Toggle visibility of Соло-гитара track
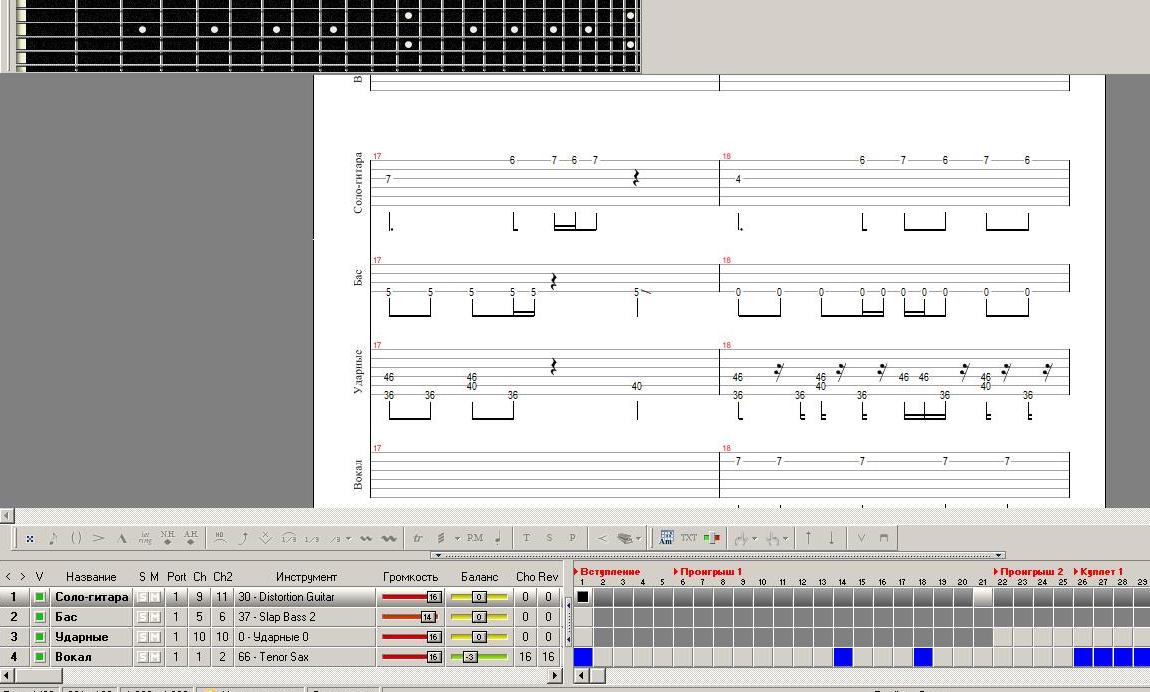 coord(40,597)
